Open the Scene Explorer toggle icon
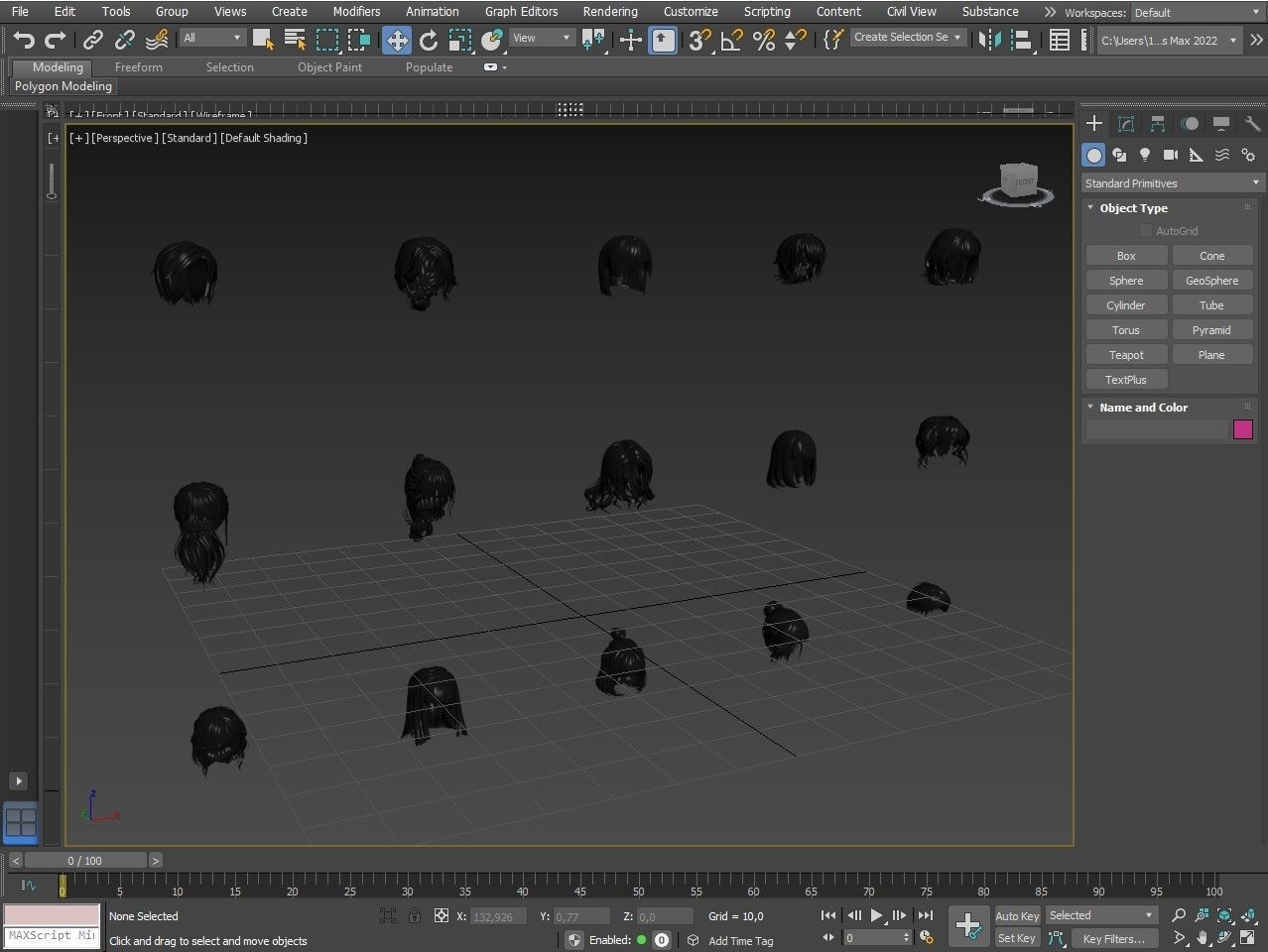The width and height of the screenshot is (1268, 952). click(1060, 40)
